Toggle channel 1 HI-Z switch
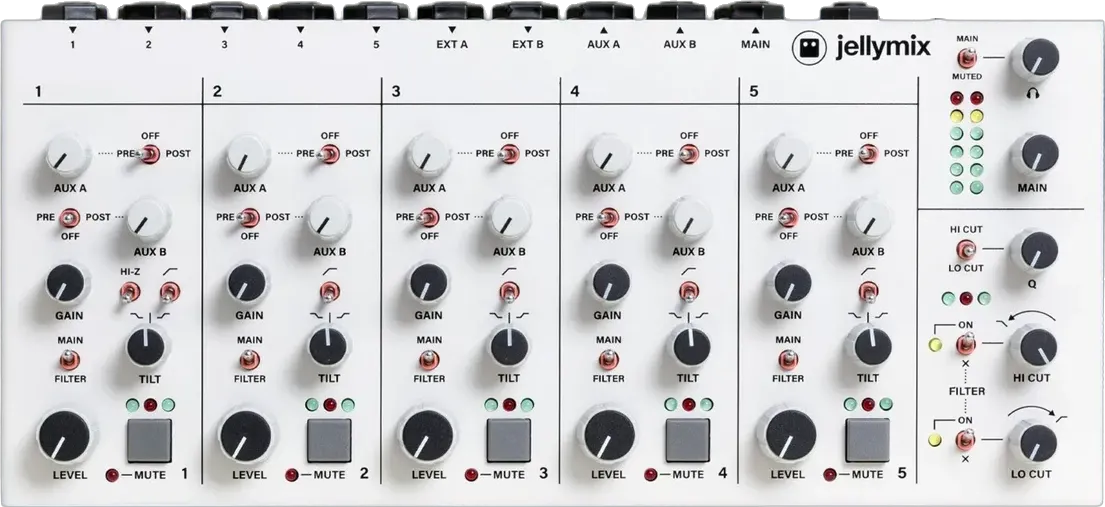Image resolution: width=1105 pixels, height=507 pixels. (129, 291)
